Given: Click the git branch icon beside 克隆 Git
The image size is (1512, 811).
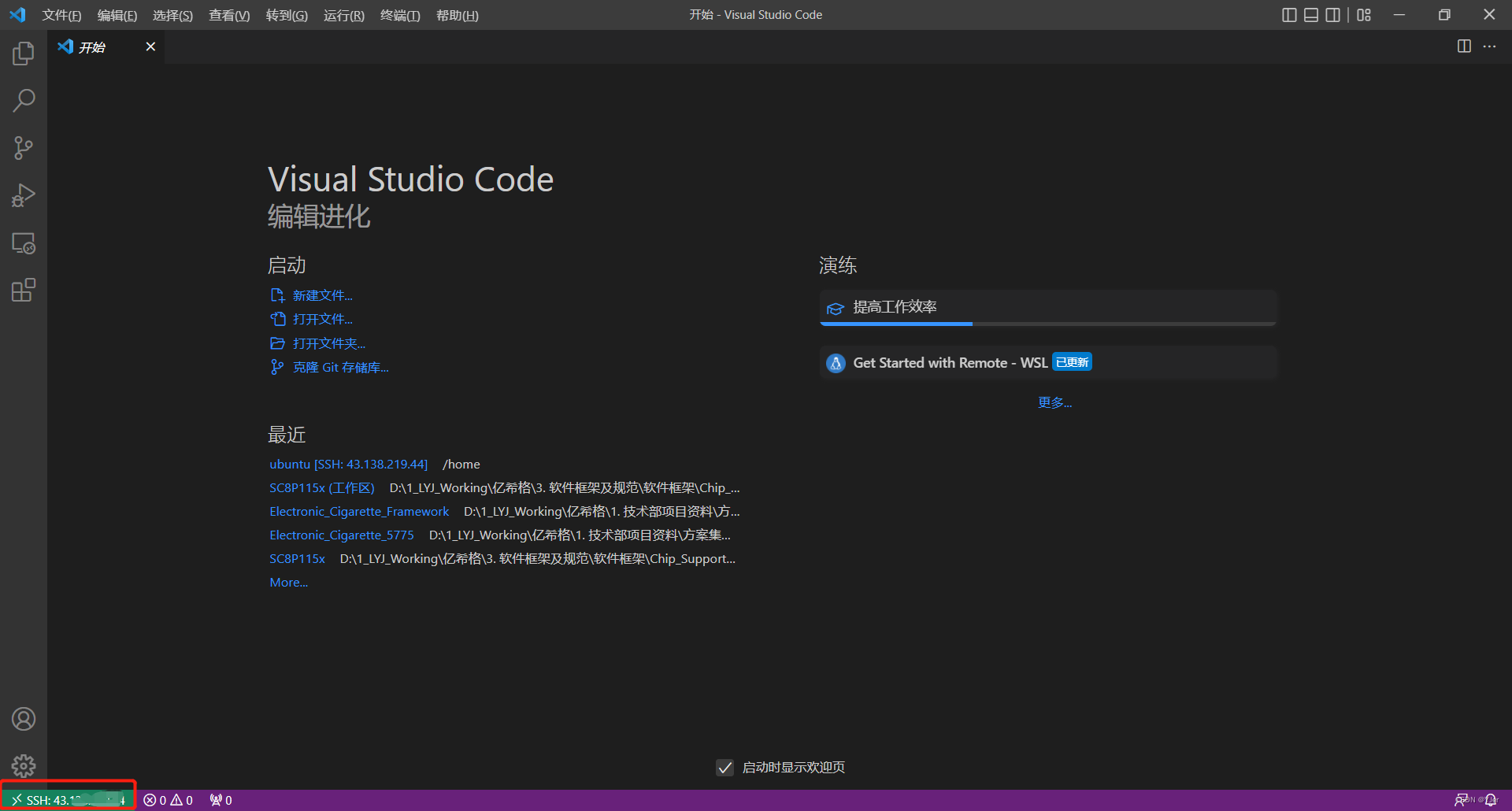Looking at the screenshot, I should [277, 367].
